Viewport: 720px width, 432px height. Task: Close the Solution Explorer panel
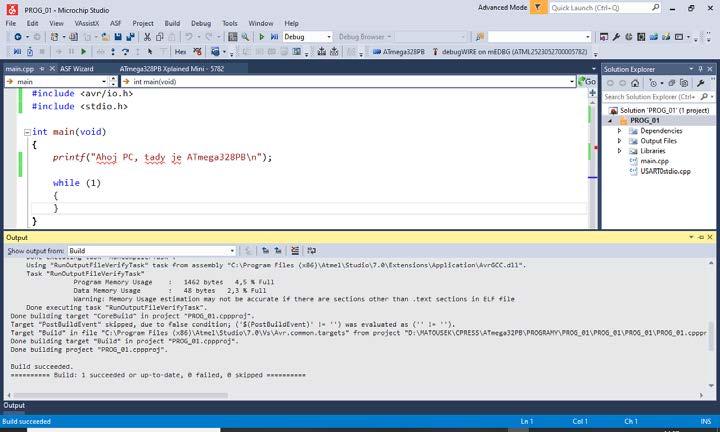(710, 69)
